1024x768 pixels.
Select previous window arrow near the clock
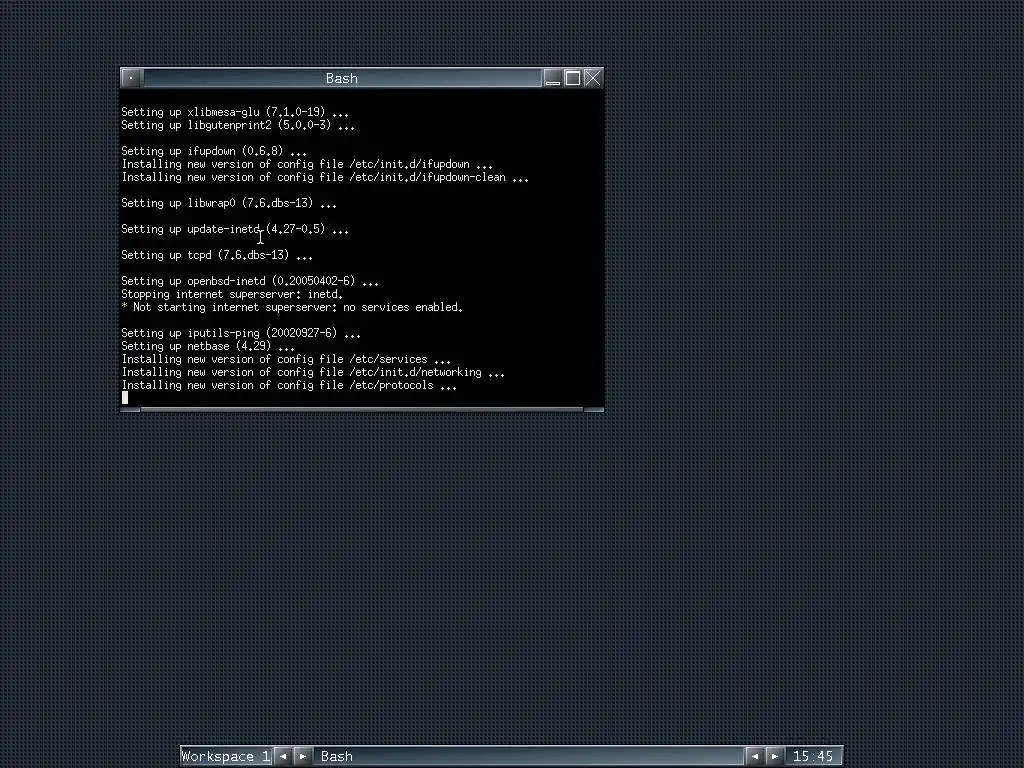coord(754,756)
